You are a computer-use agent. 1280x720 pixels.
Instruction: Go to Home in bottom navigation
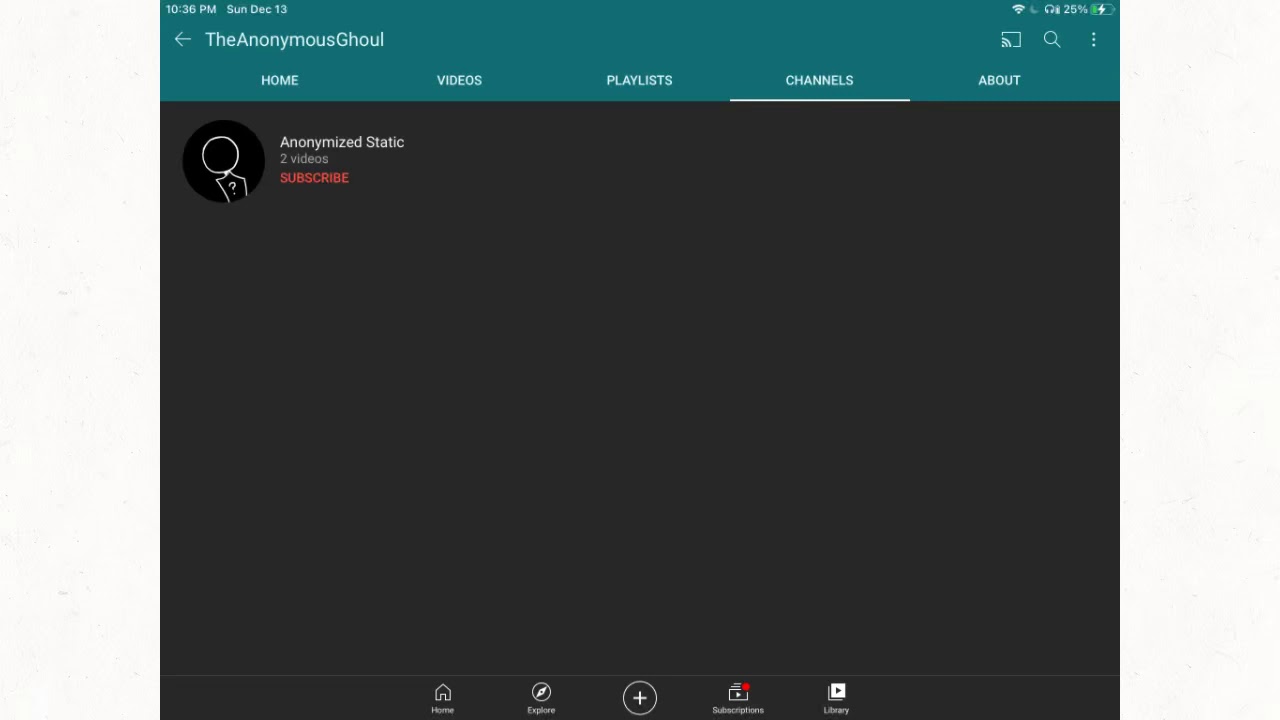pyautogui.click(x=442, y=698)
